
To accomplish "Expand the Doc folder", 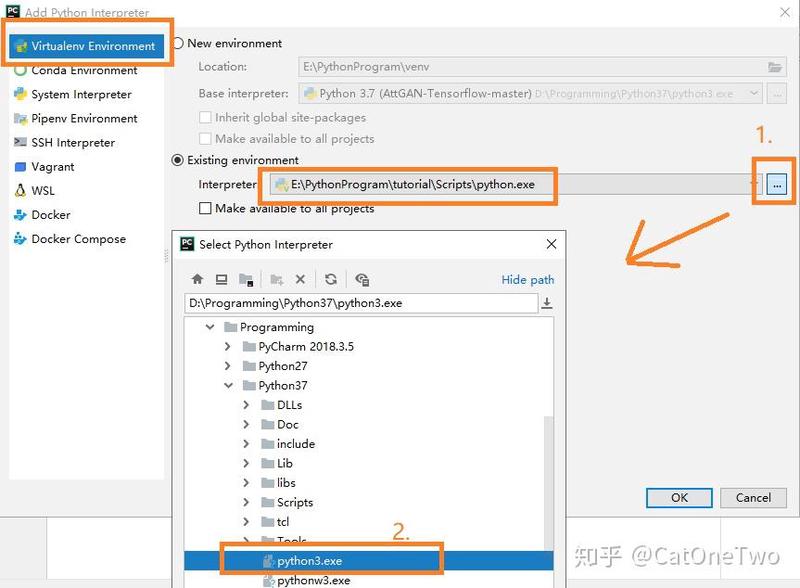I will (246, 424).
